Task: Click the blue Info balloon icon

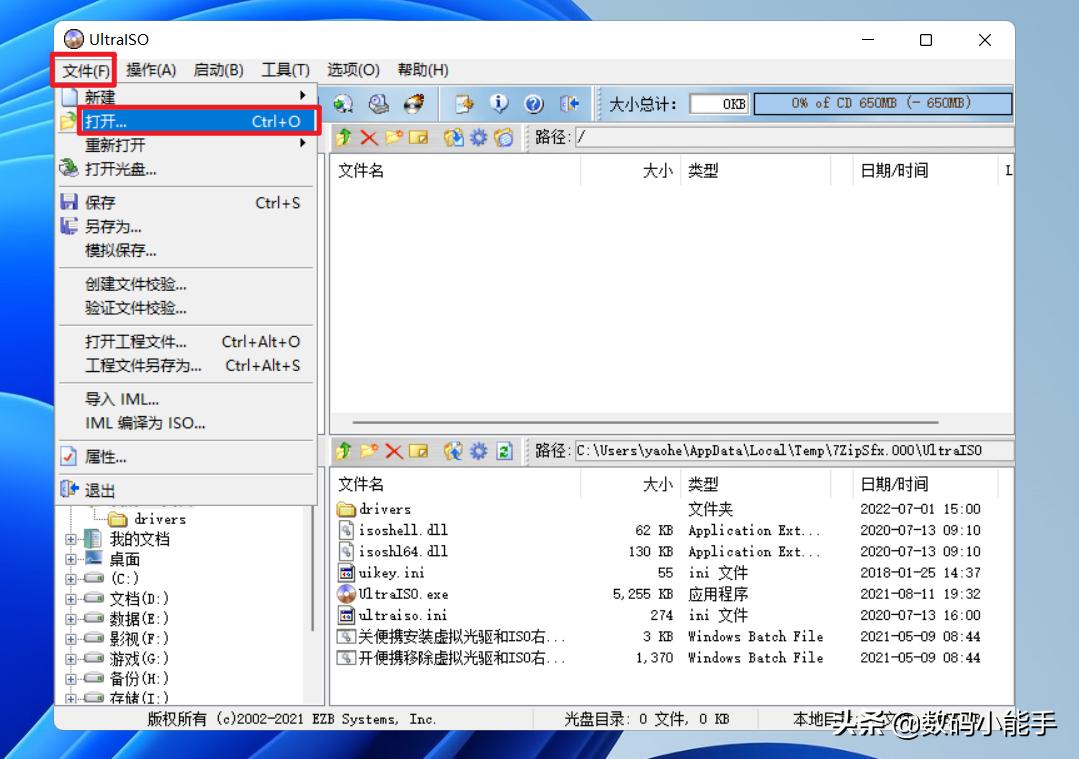Action: pos(499,104)
